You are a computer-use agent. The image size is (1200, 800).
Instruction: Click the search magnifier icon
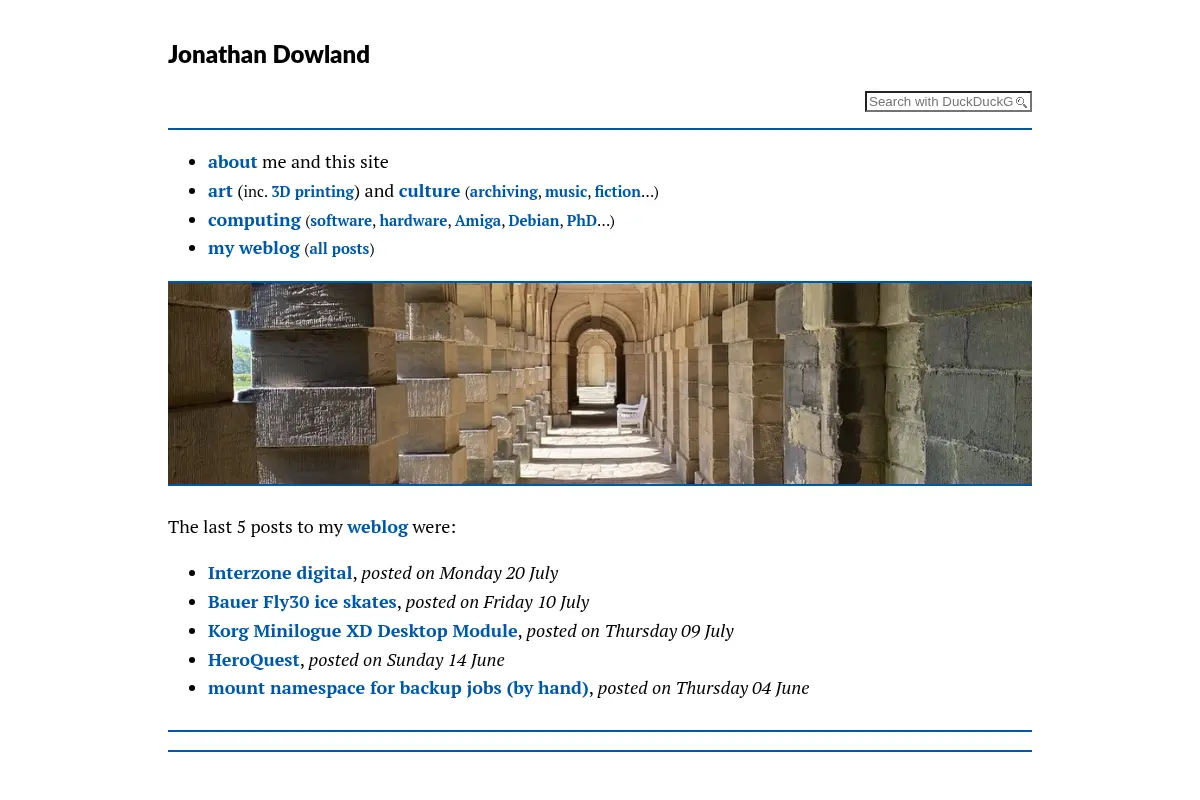1021,102
